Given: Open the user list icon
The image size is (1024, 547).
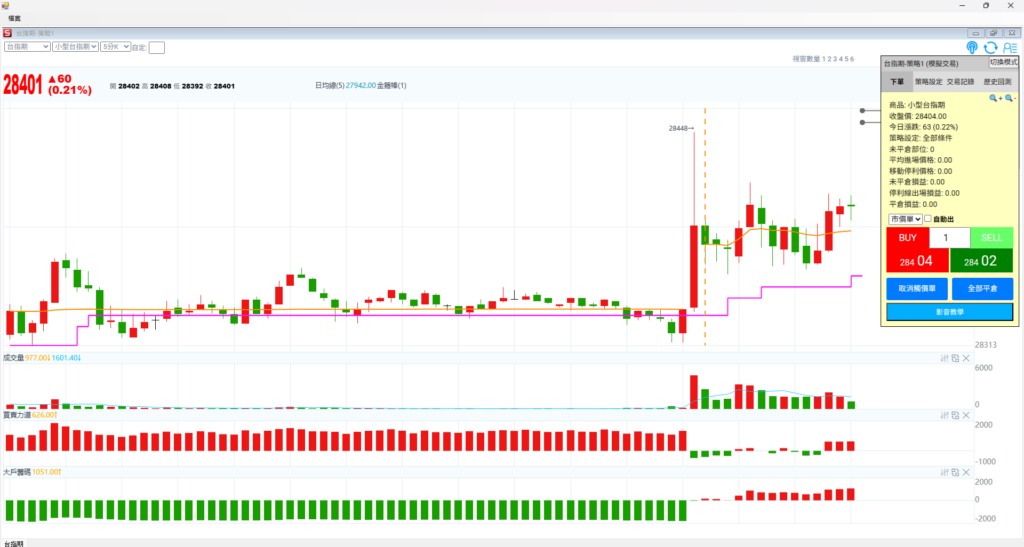Looking at the screenshot, I should point(1009,47).
